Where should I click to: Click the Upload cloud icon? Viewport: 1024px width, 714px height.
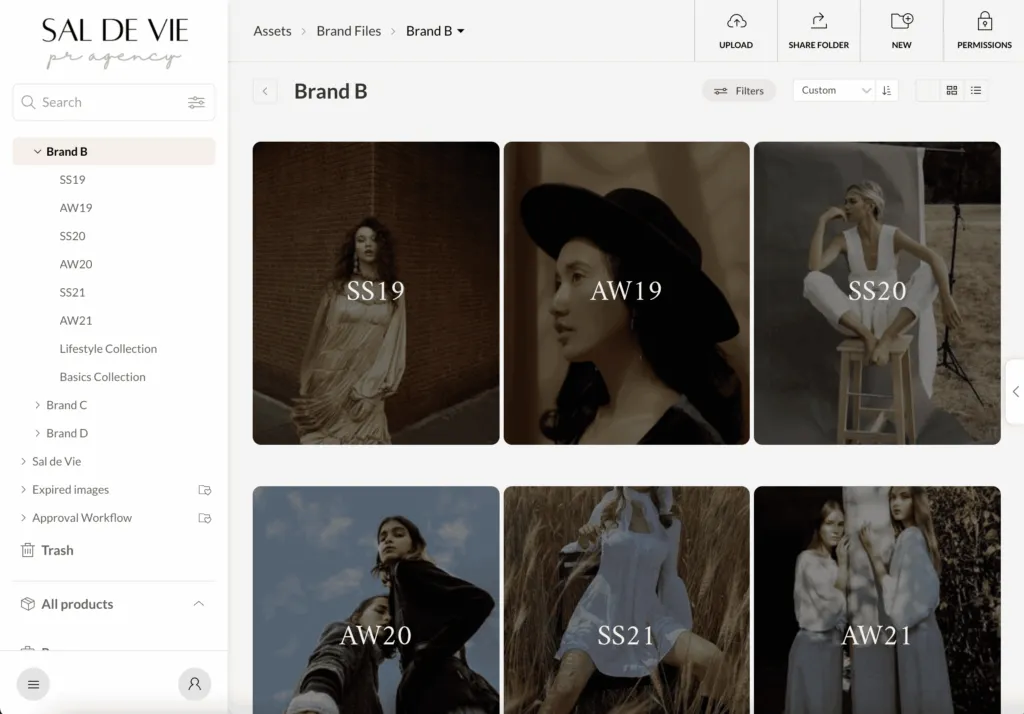pos(736,22)
